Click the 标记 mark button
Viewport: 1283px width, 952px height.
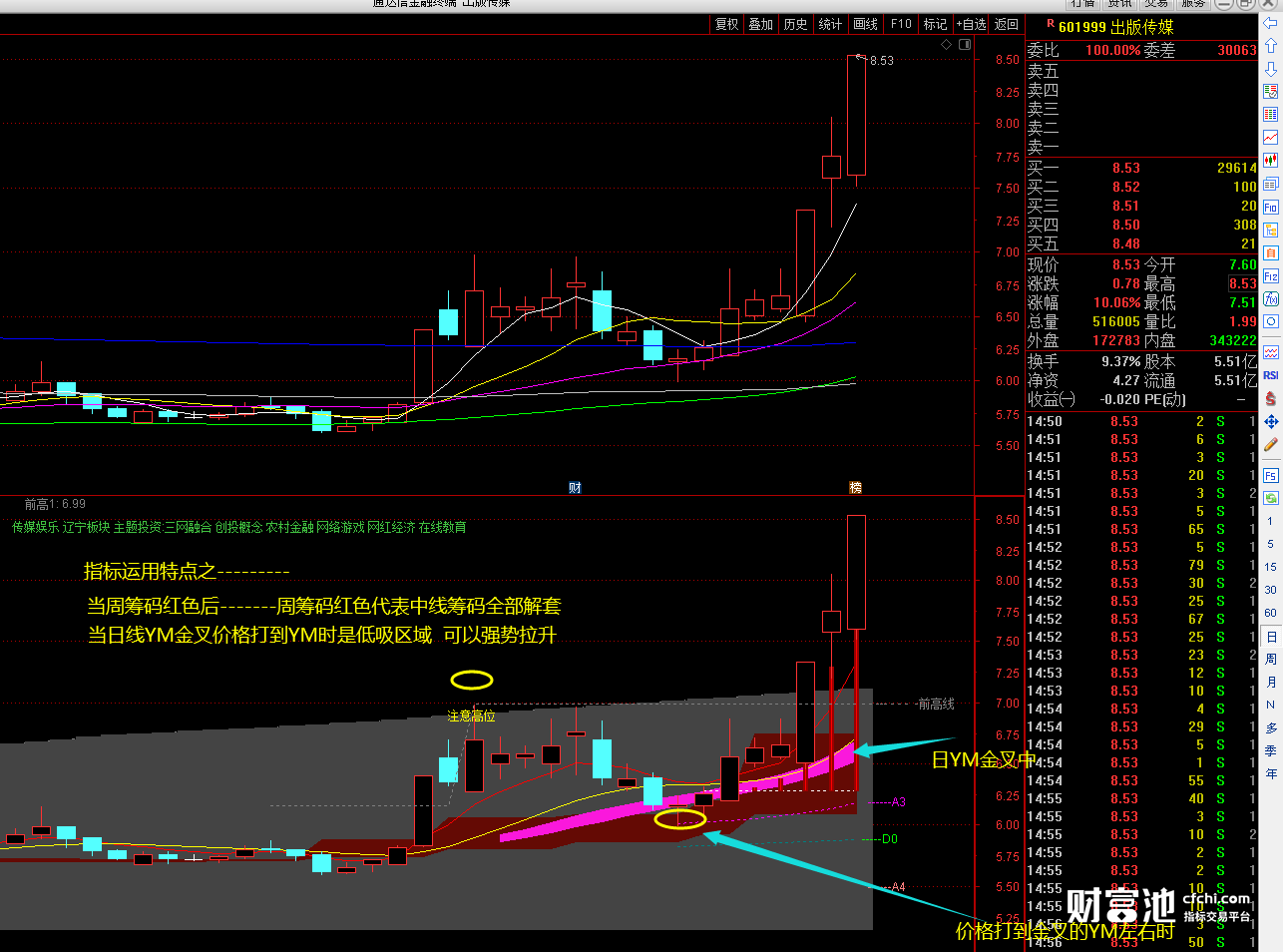click(935, 24)
